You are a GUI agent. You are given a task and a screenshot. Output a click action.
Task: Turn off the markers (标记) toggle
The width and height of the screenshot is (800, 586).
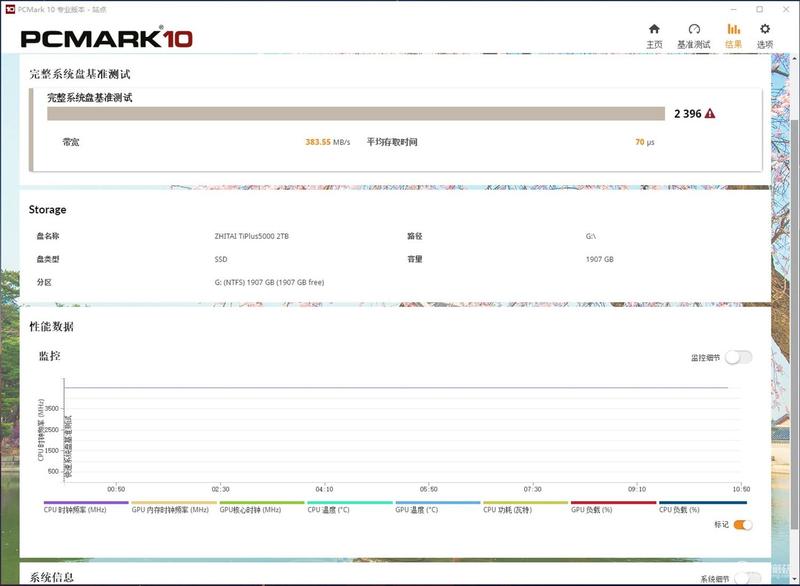tap(742, 525)
